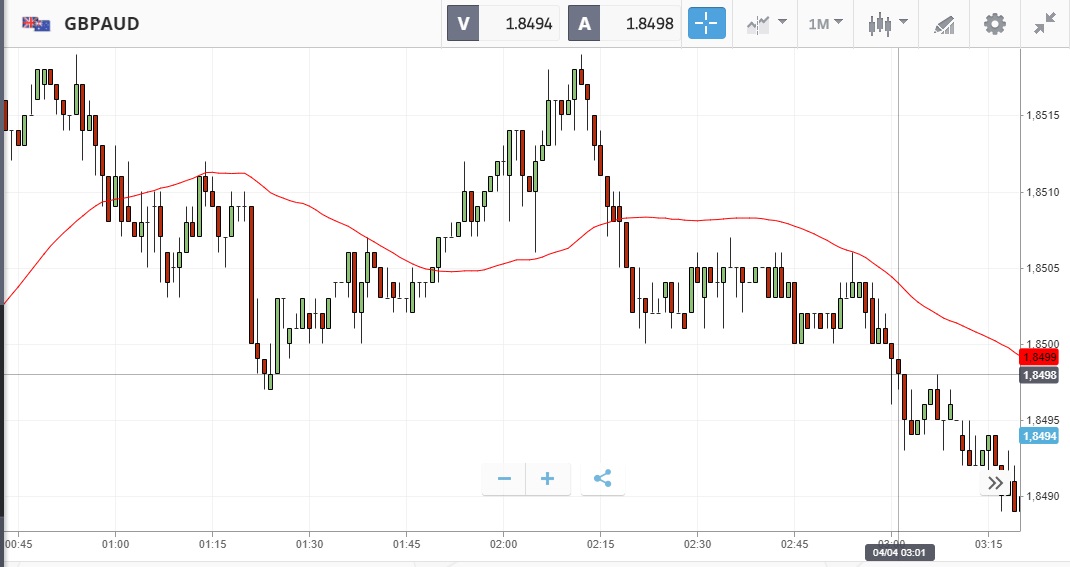This screenshot has height=567, width=1070.
Task: Click the collapse chart arrows icon
Action: coord(1045,24)
